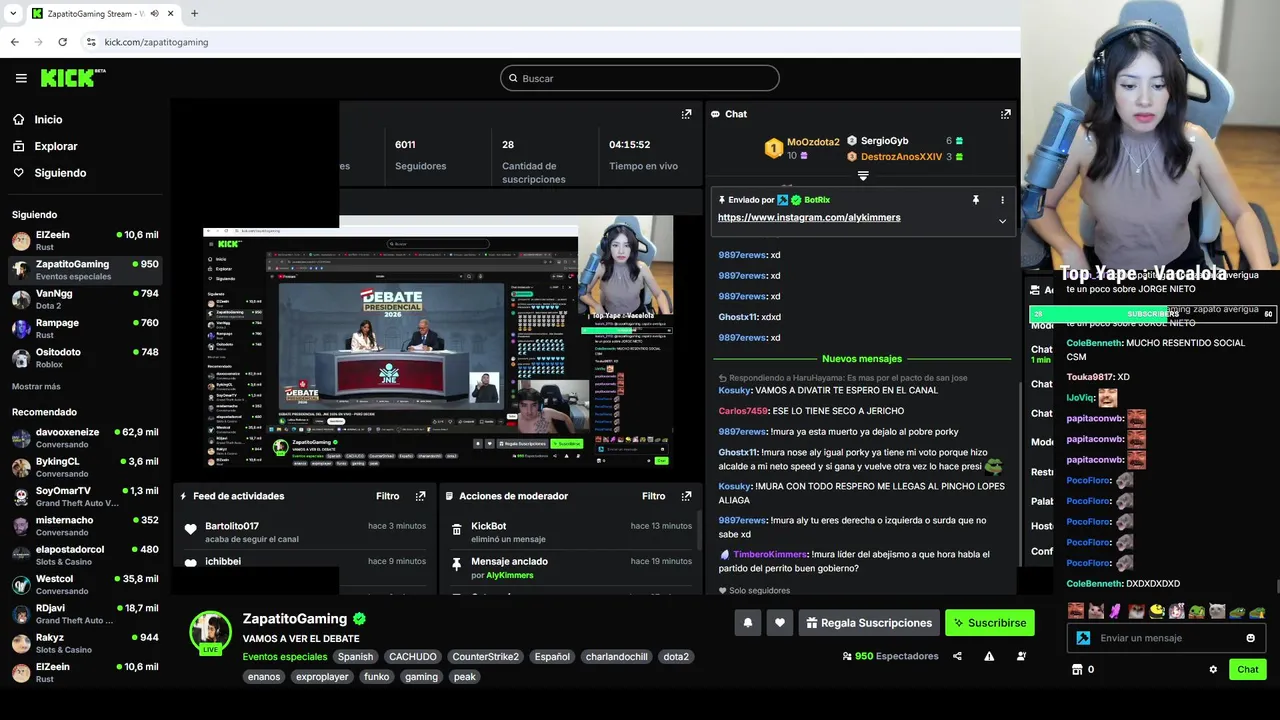Click KickBot deleted message entry
1280x720 pixels.
[x=571, y=532]
